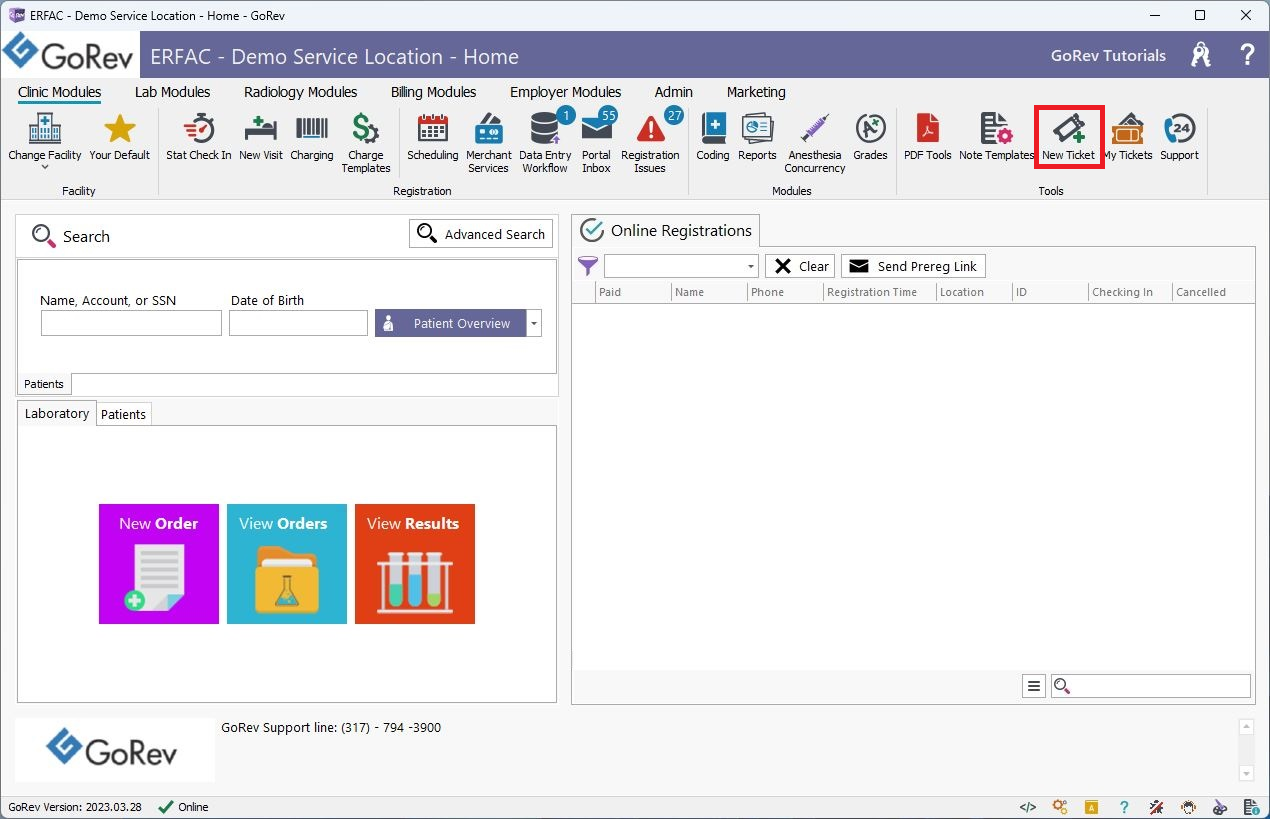The width and height of the screenshot is (1270, 819).
Task: Open the Scheduling calendar
Action: pyautogui.click(x=432, y=136)
